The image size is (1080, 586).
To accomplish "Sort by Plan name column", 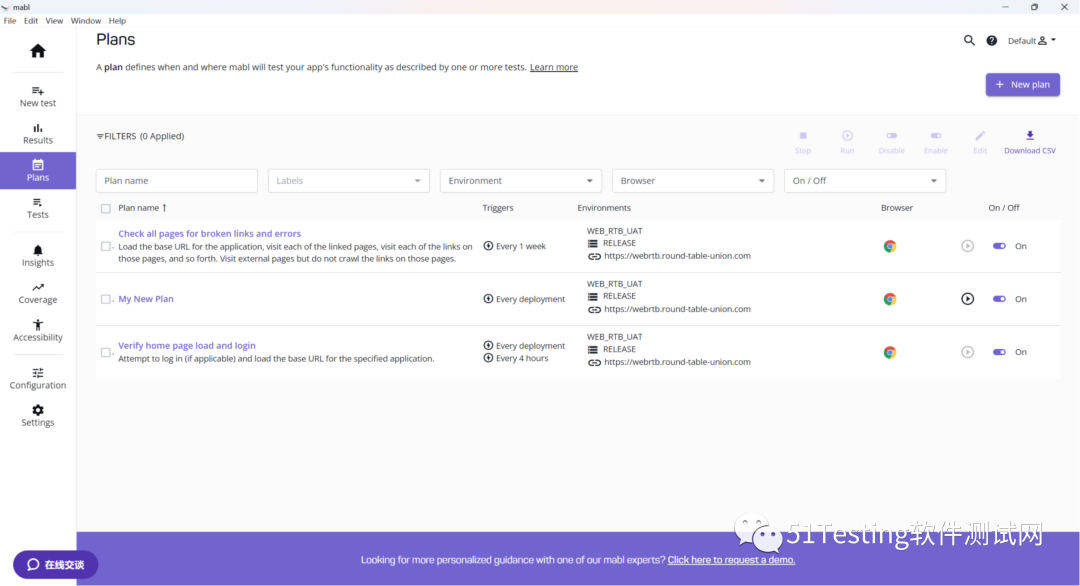I will pyautogui.click(x=142, y=207).
